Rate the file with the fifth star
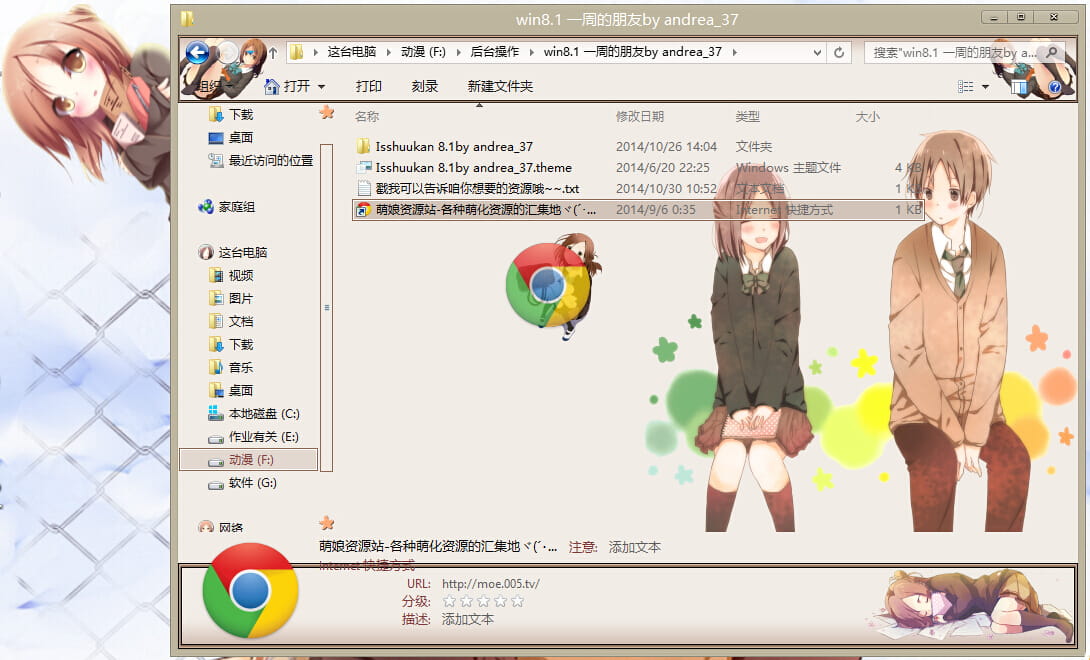This screenshot has width=1090, height=660. [517, 601]
